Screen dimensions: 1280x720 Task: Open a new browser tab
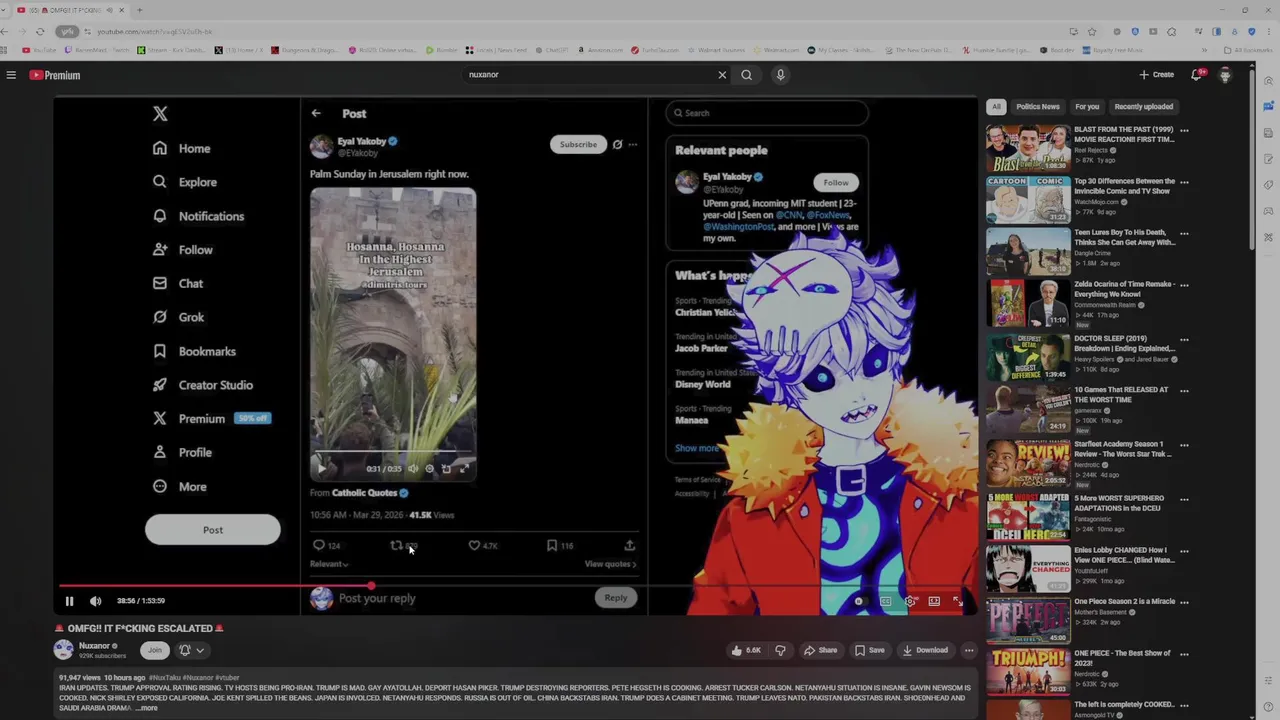tap(139, 10)
